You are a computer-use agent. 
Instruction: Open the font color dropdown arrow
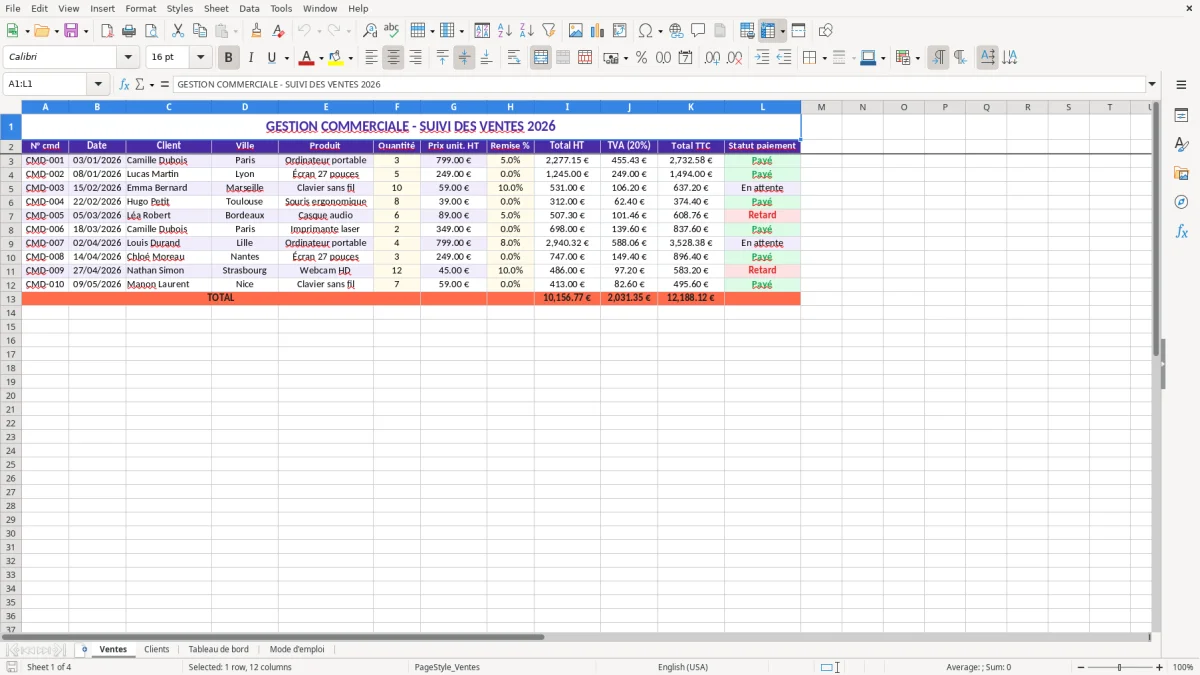pyautogui.click(x=321, y=58)
